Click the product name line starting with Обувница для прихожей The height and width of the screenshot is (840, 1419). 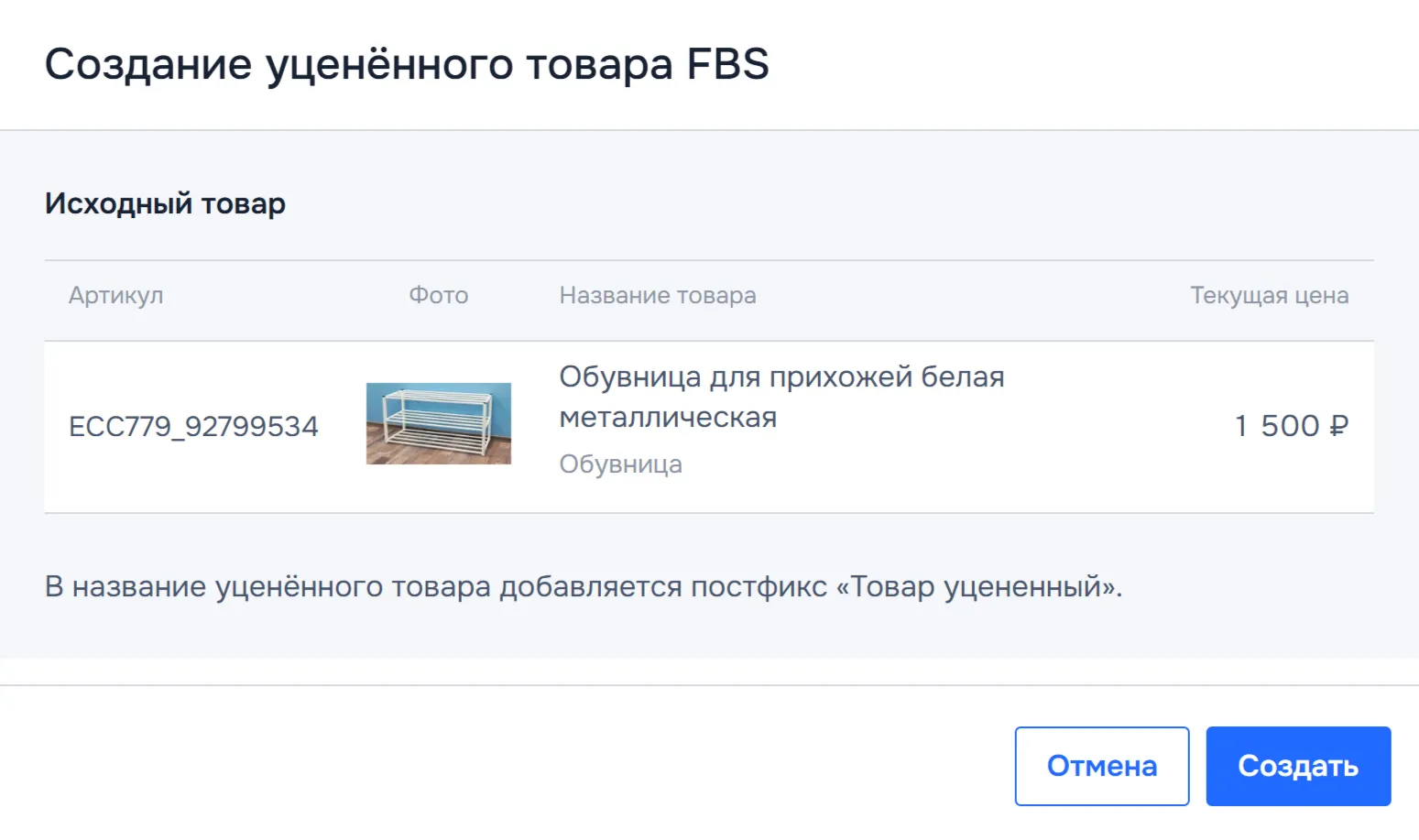point(781,376)
